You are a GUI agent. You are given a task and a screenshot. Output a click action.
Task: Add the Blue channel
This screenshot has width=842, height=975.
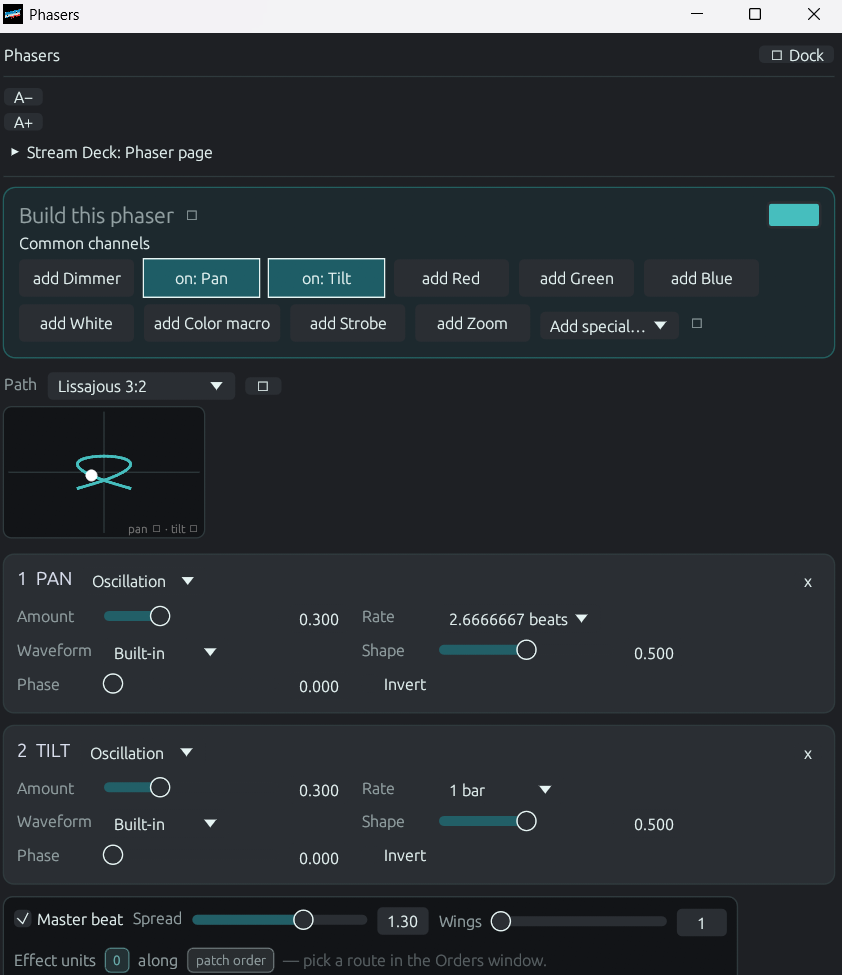(701, 279)
